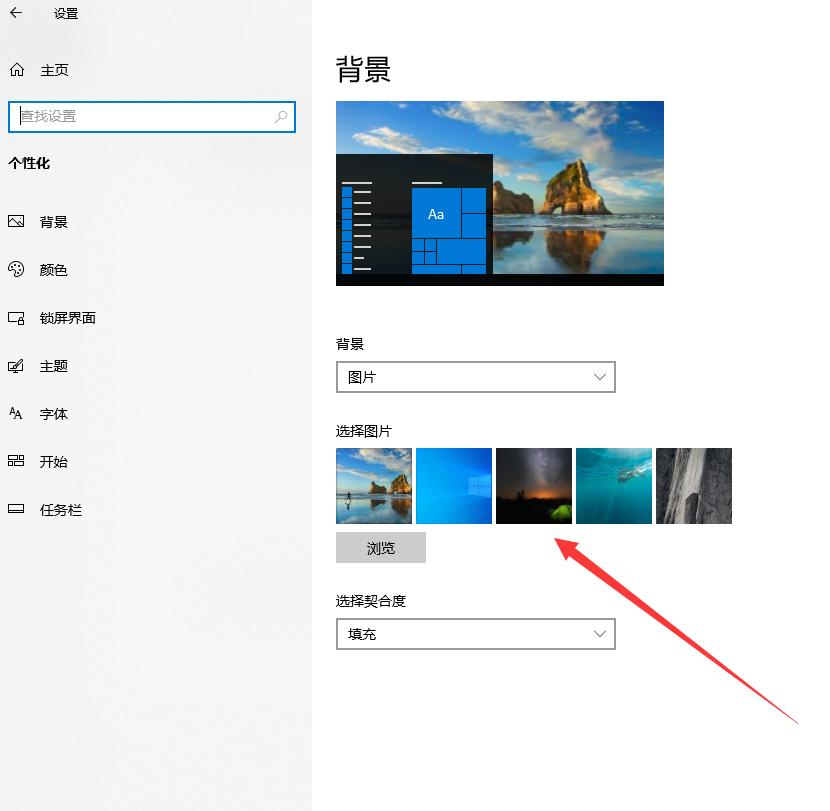The image size is (830, 811).
Task: Open the 选择契合度 dropdown showing 填充
Action: [475, 634]
